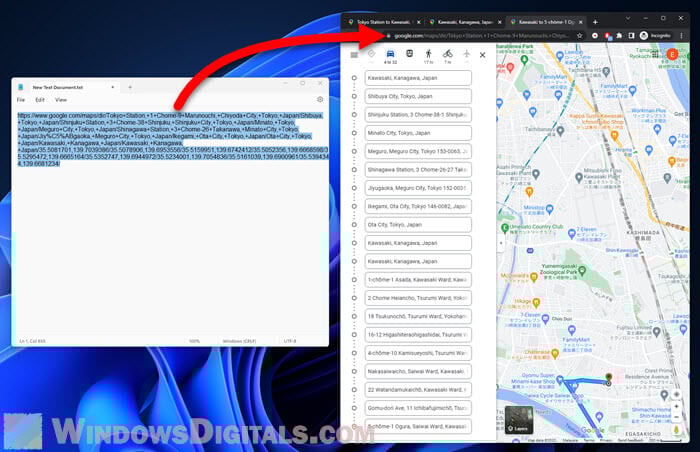Click the 18 Tsukunocho waypoint field
This screenshot has width=700, height=452.
point(418,316)
